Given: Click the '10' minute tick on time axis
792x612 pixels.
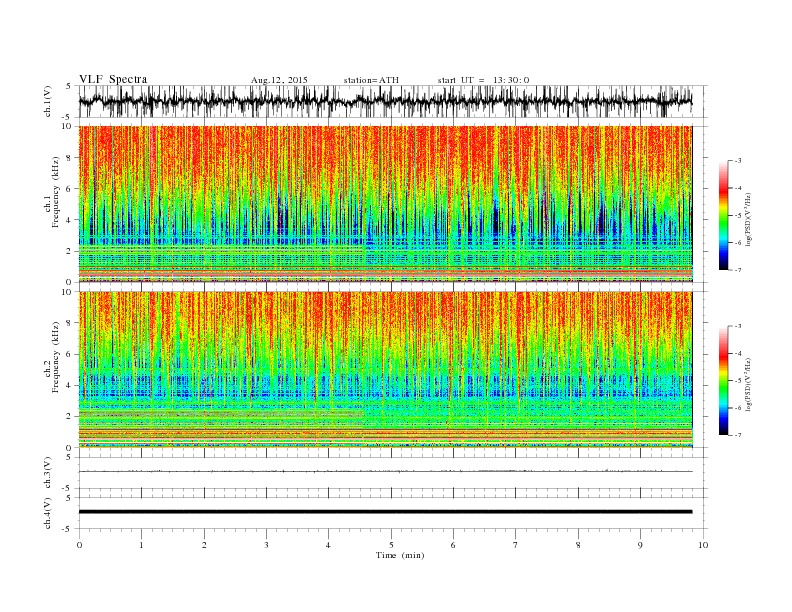Looking at the screenshot, I should pyautogui.click(x=703, y=545).
